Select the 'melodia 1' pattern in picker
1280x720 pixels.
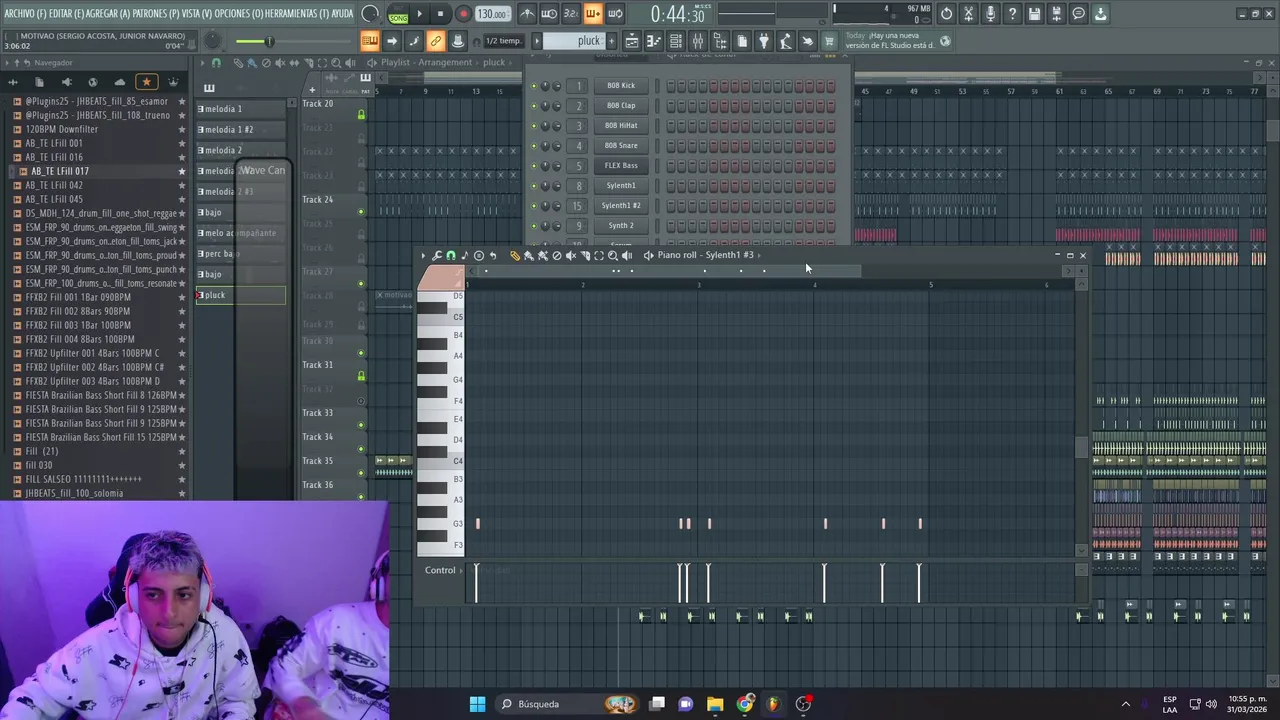[240, 109]
